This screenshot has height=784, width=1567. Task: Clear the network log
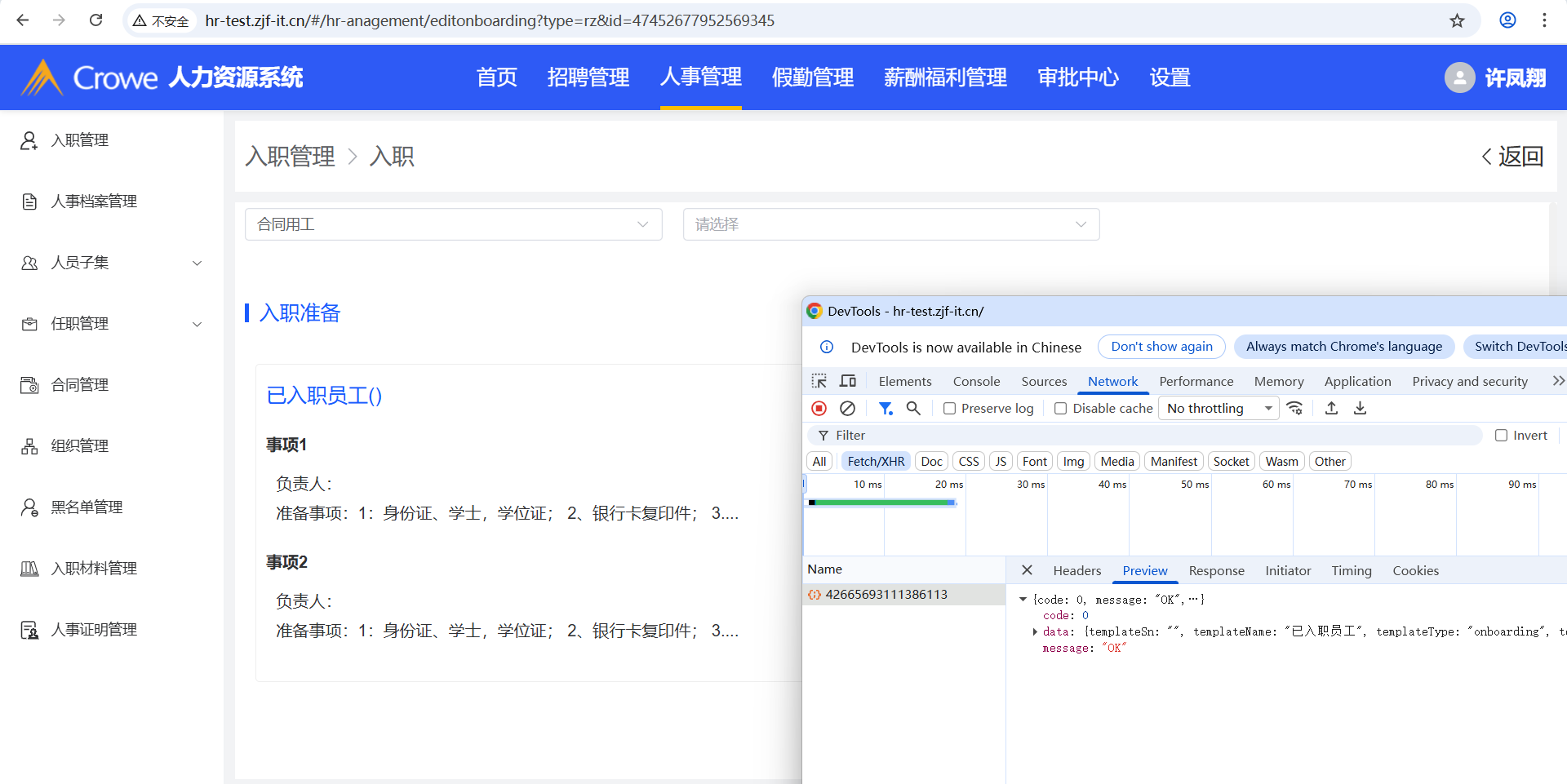coord(847,408)
